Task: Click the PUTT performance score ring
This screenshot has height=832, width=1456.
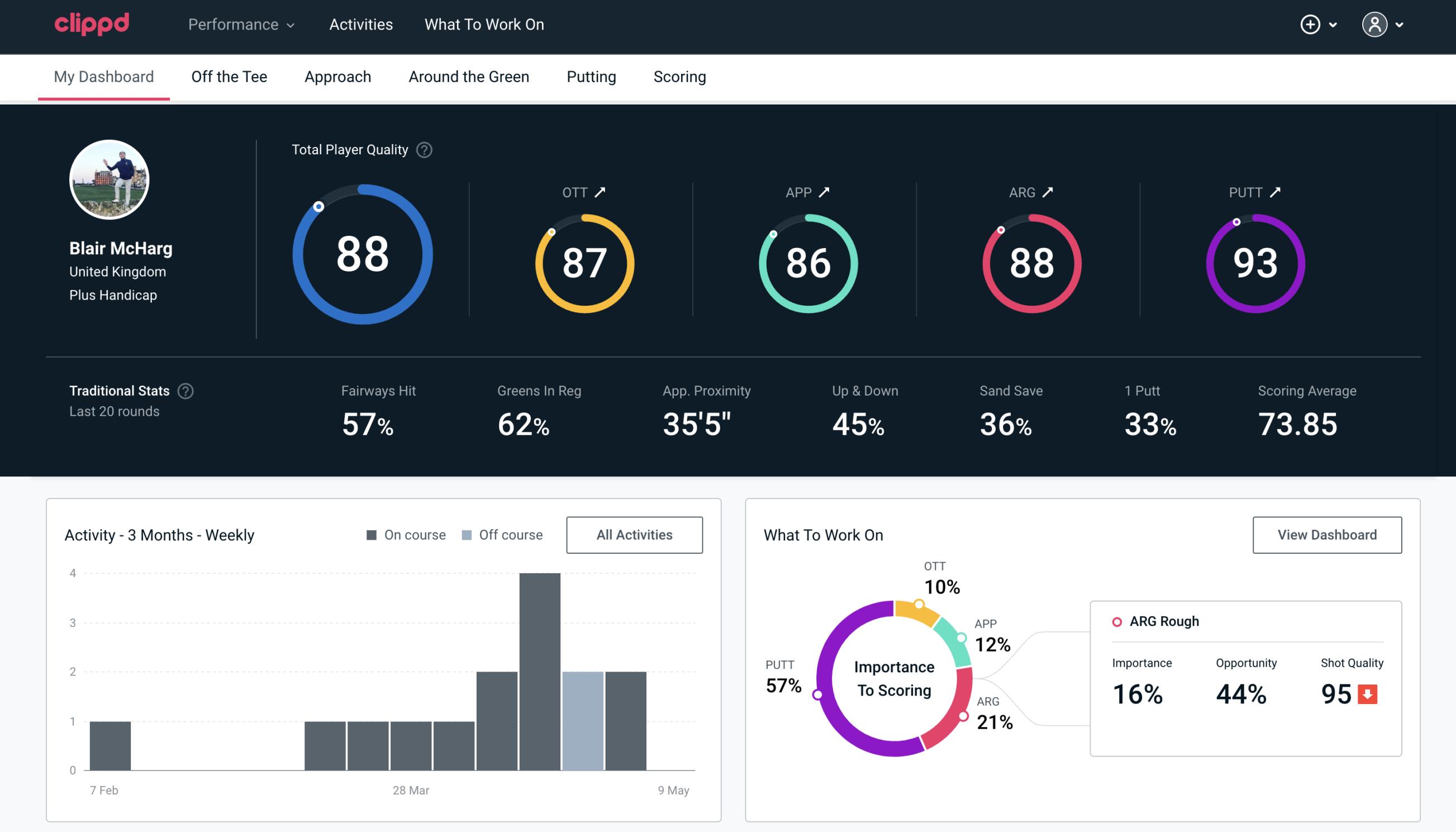Action: coord(1255,262)
